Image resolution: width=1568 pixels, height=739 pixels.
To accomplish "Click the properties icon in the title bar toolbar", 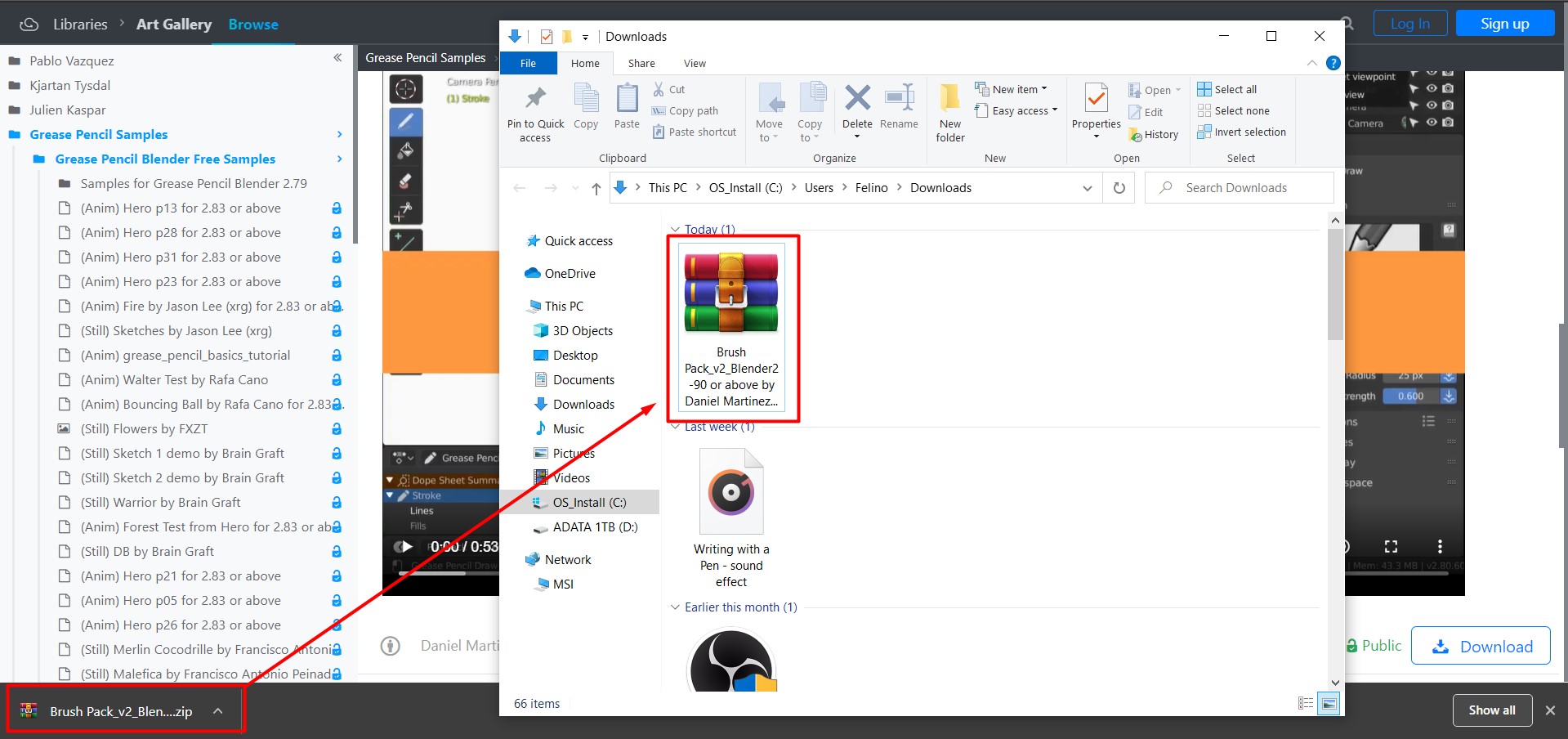I will (x=547, y=36).
